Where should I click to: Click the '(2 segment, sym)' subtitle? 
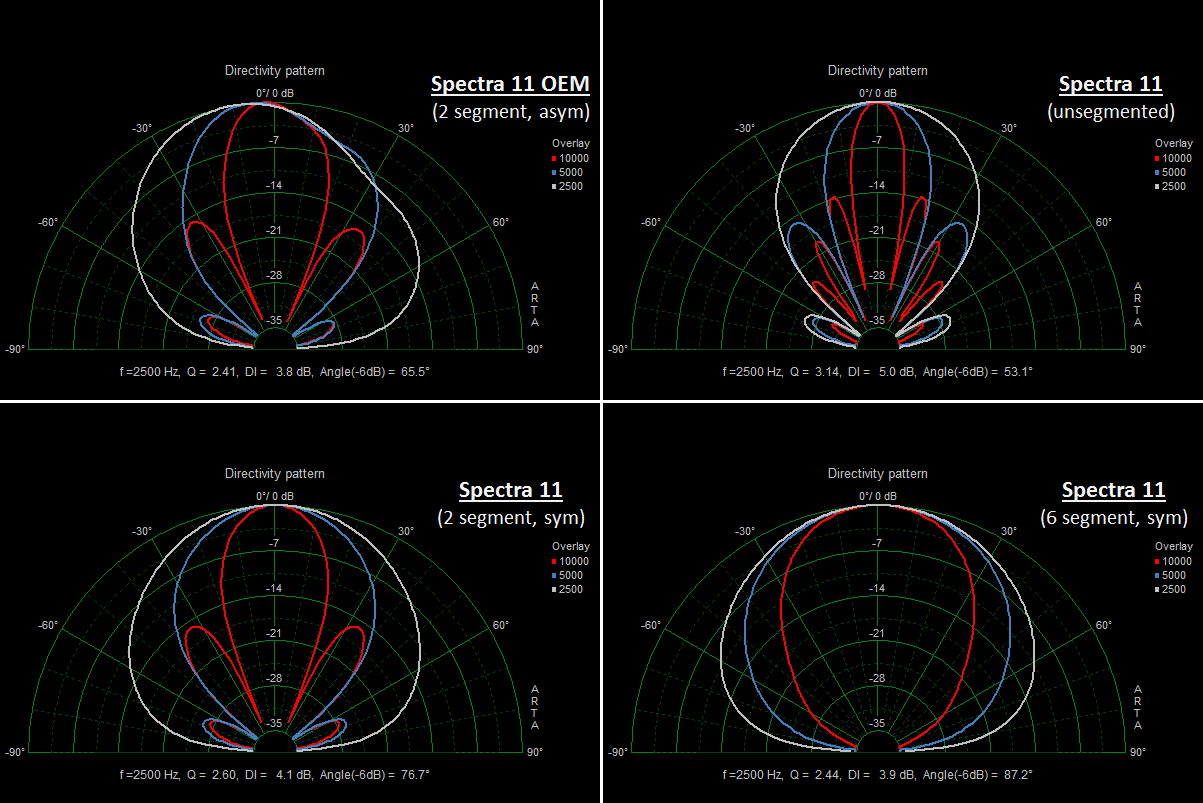[x=511, y=517]
